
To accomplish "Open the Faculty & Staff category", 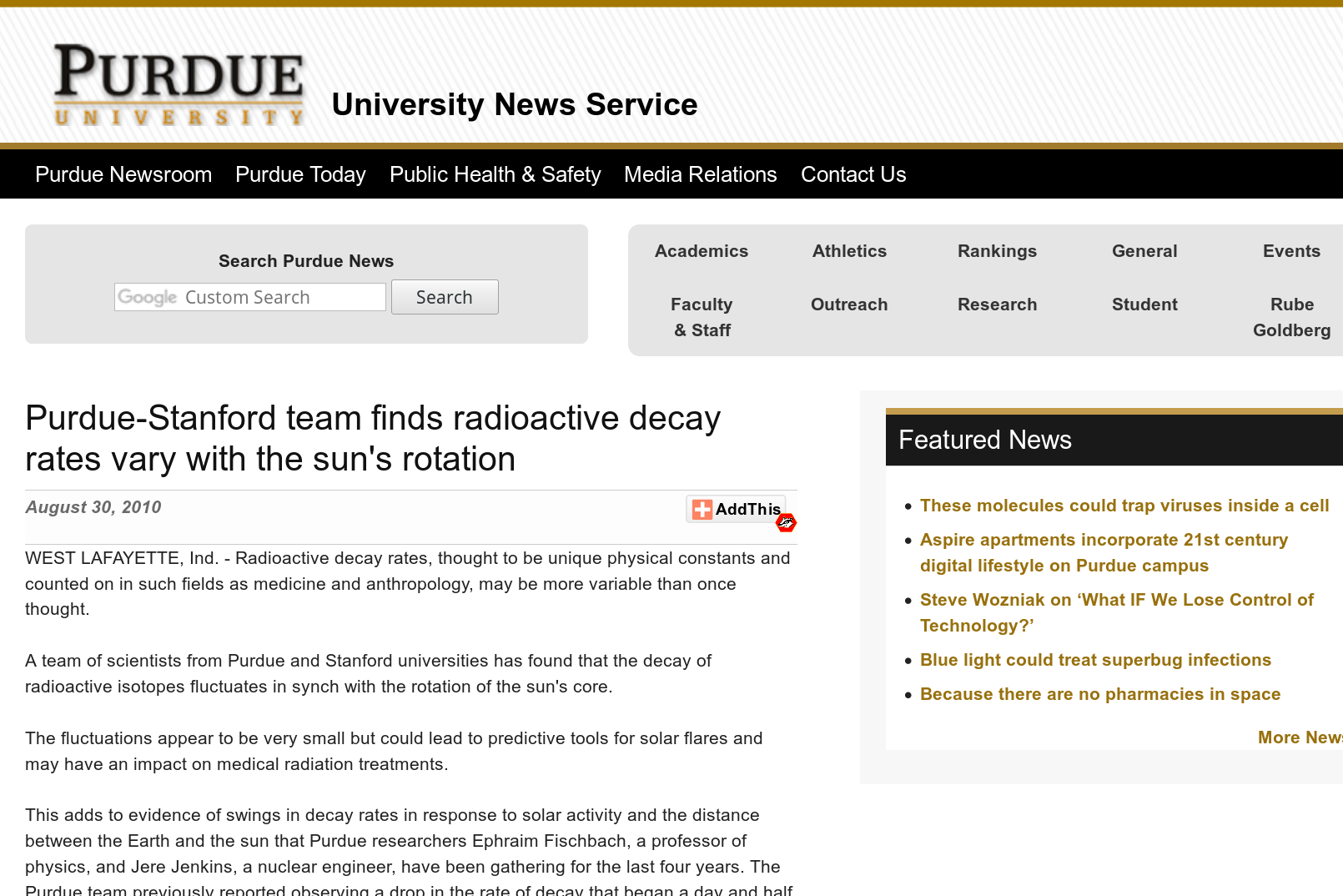I will pos(702,317).
